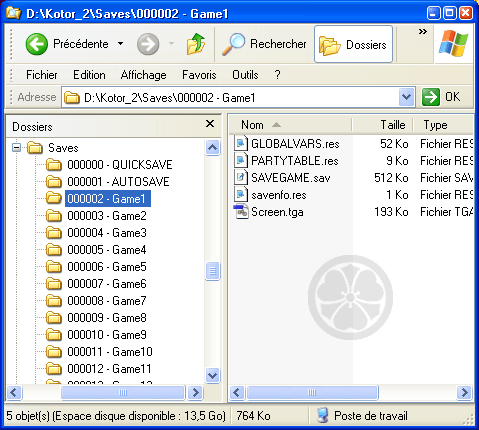Open the forward history dropdown arrow
479x430 pixels.
tap(171, 44)
